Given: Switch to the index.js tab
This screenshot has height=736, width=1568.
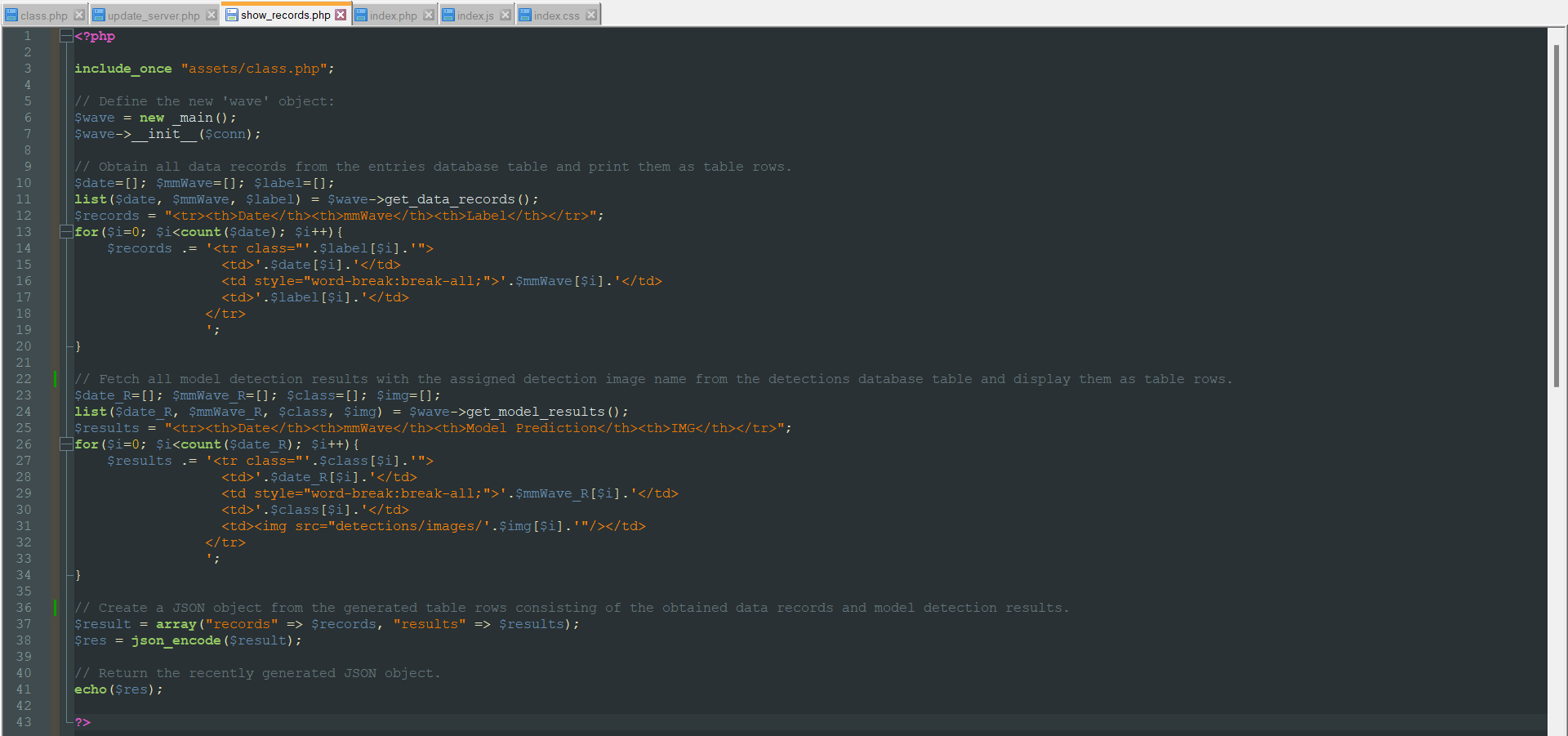Looking at the screenshot, I should (x=474, y=14).
